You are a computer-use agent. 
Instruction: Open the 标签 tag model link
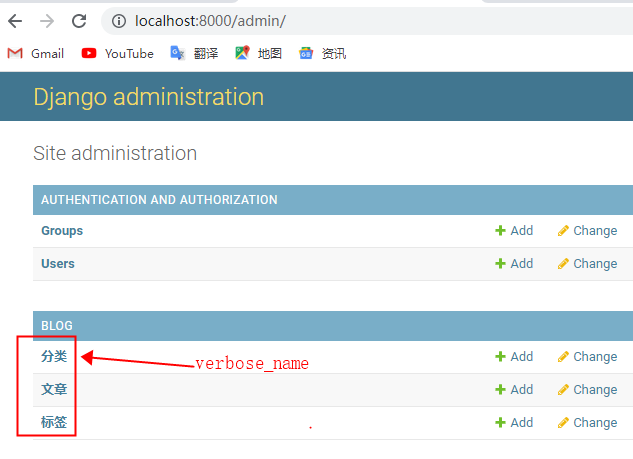(x=54, y=423)
